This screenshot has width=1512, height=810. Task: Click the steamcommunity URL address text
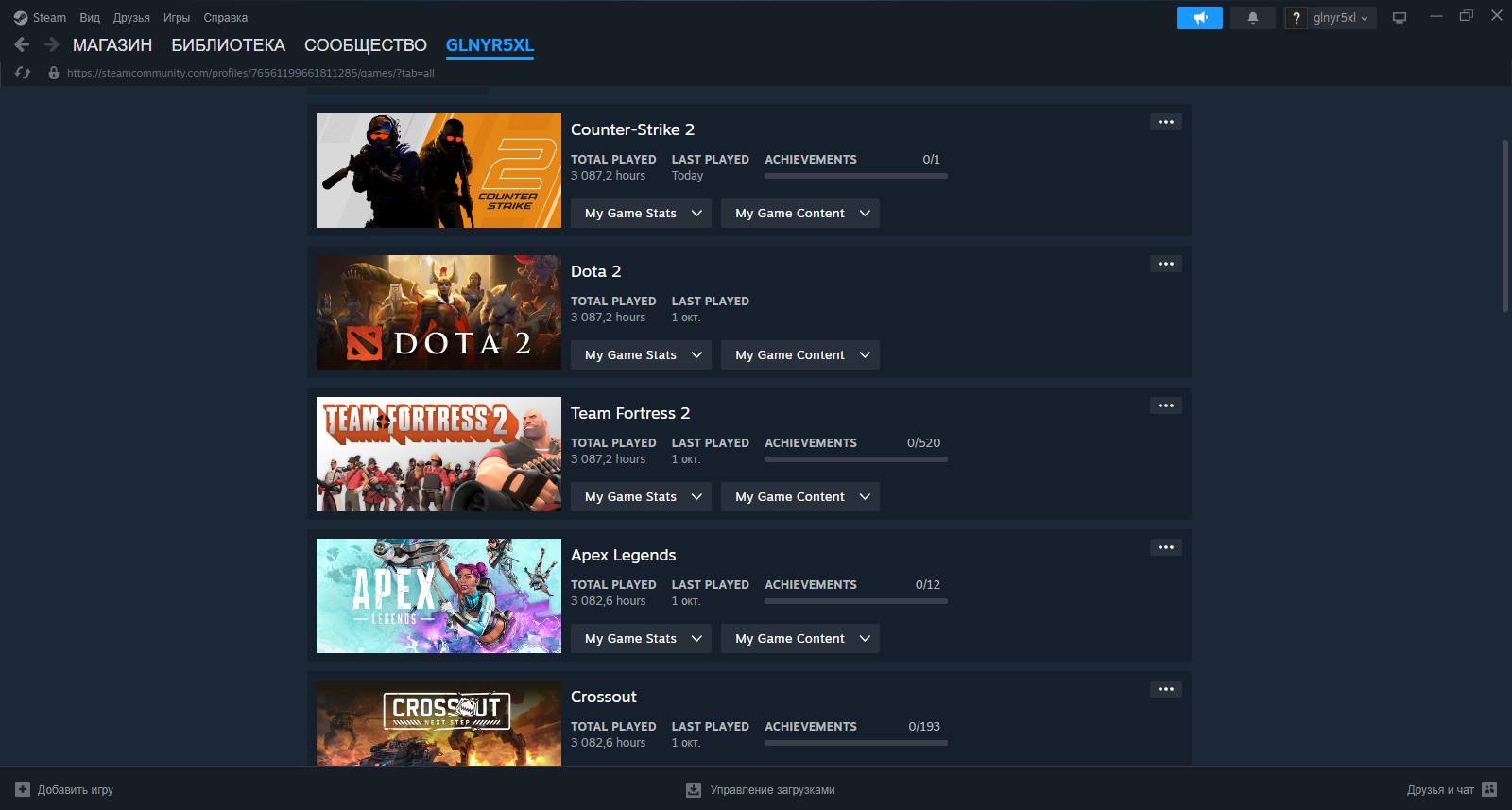(250, 73)
